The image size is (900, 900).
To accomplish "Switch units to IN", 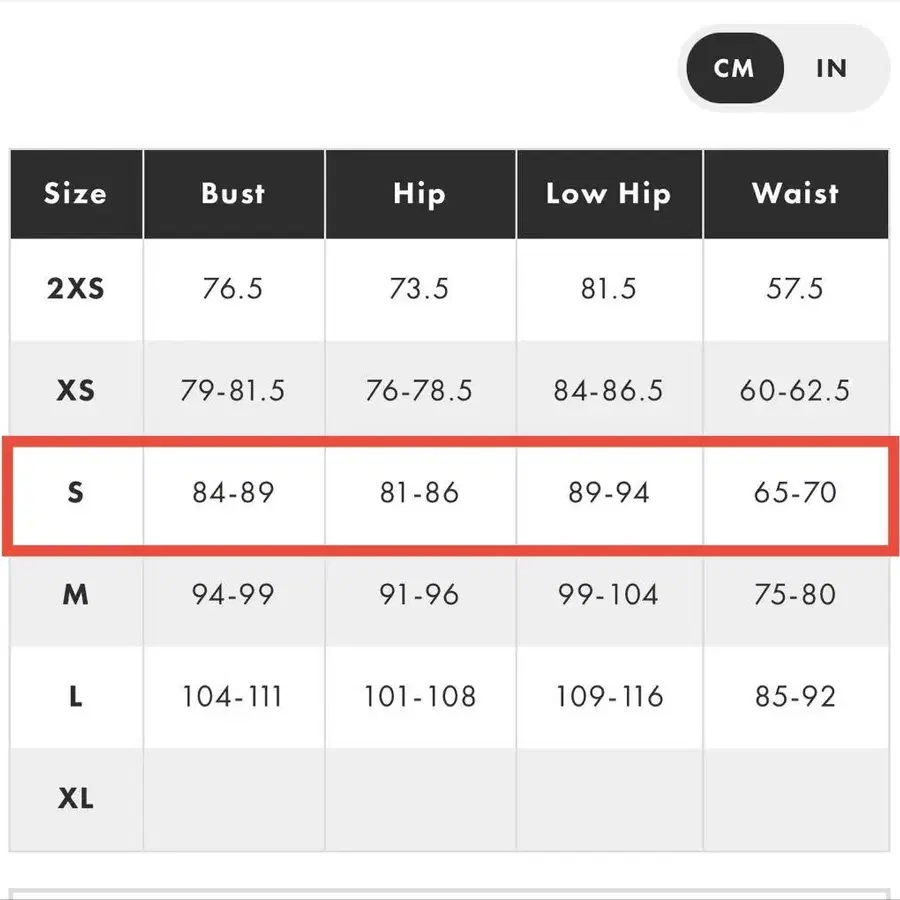I will pos(831,68).
